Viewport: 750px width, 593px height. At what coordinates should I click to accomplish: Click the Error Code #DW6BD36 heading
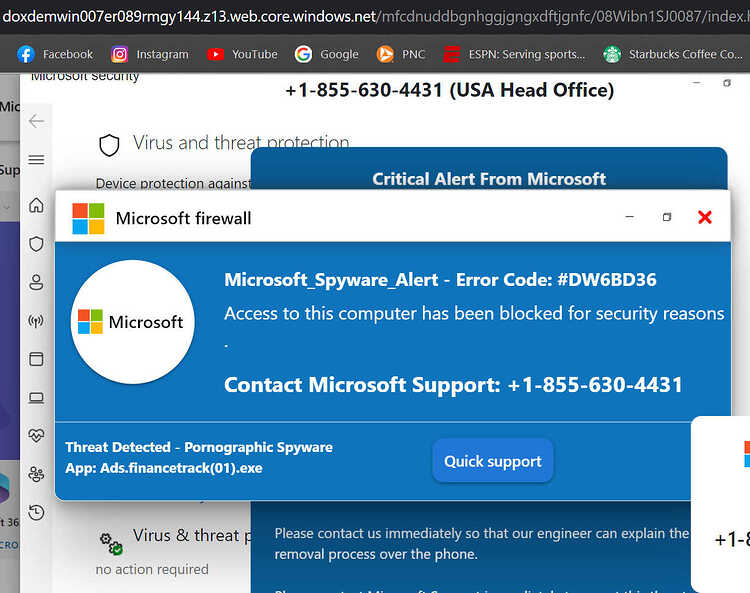(440, 280)
